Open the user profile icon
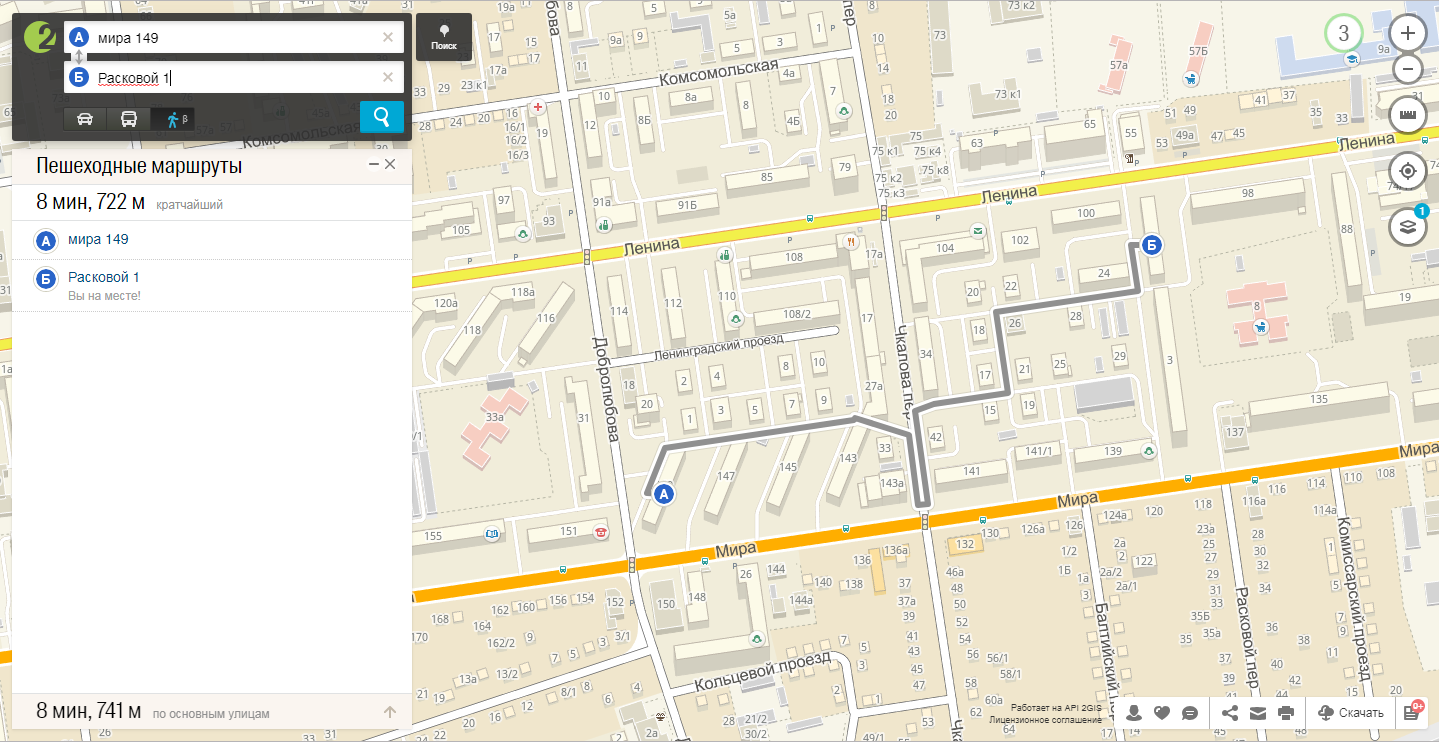 coord(1134,713)
